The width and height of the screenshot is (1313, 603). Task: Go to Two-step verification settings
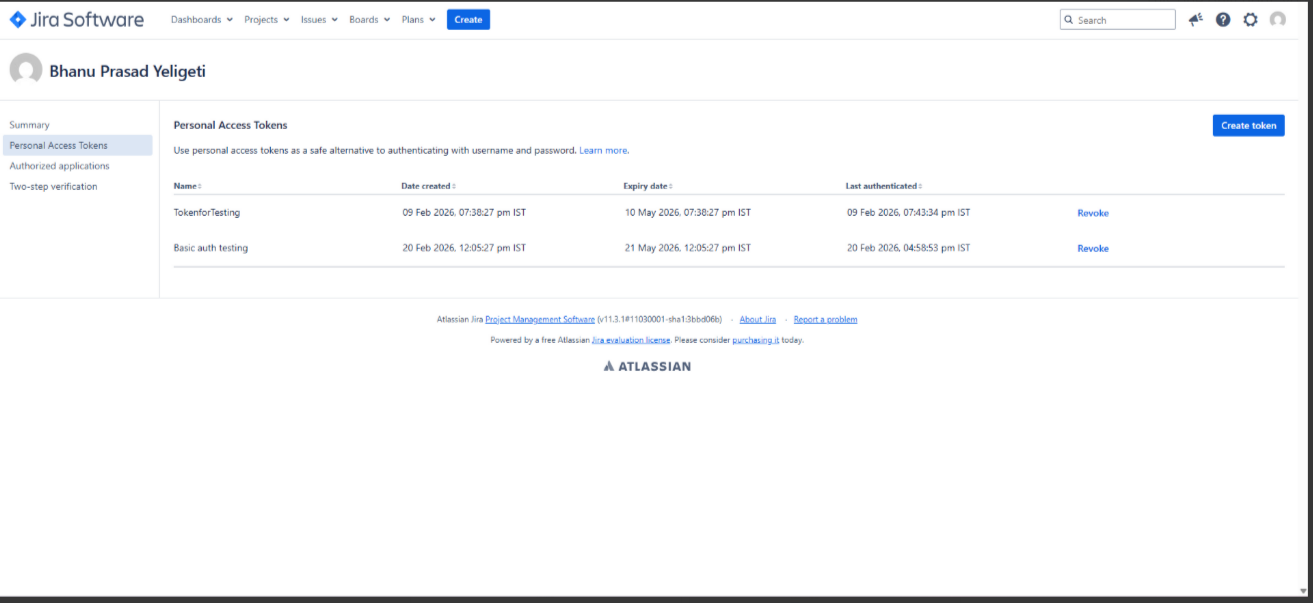point(53,187)
